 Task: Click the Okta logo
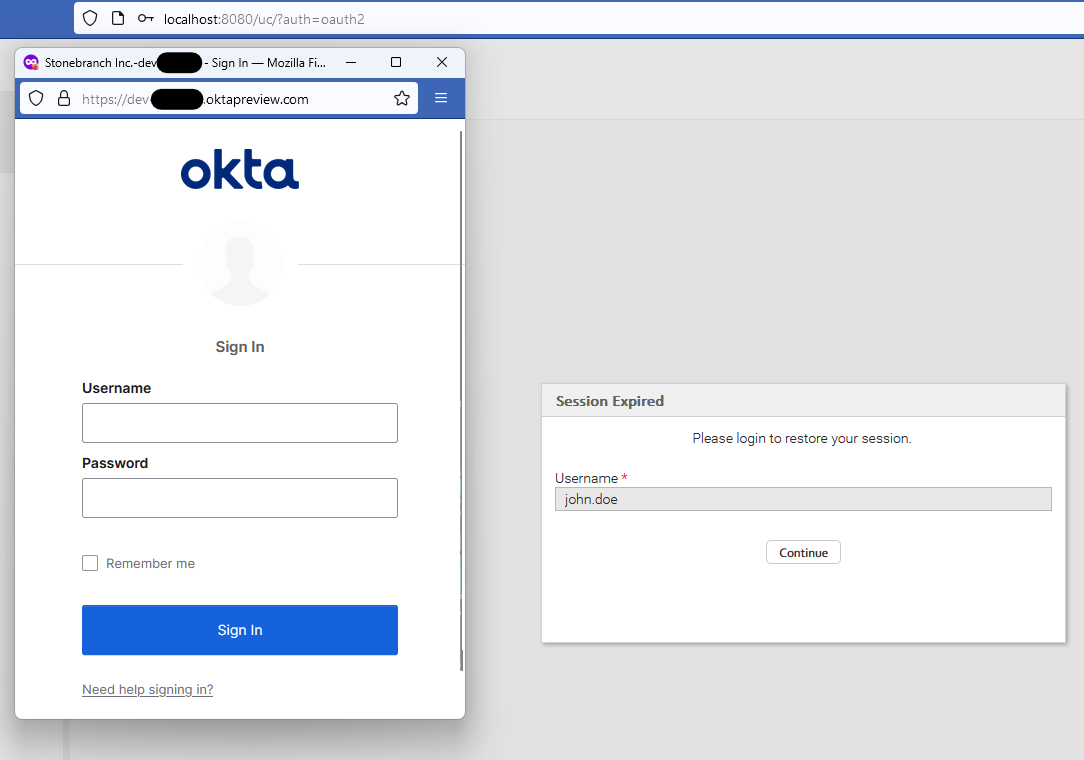[240, 171]
